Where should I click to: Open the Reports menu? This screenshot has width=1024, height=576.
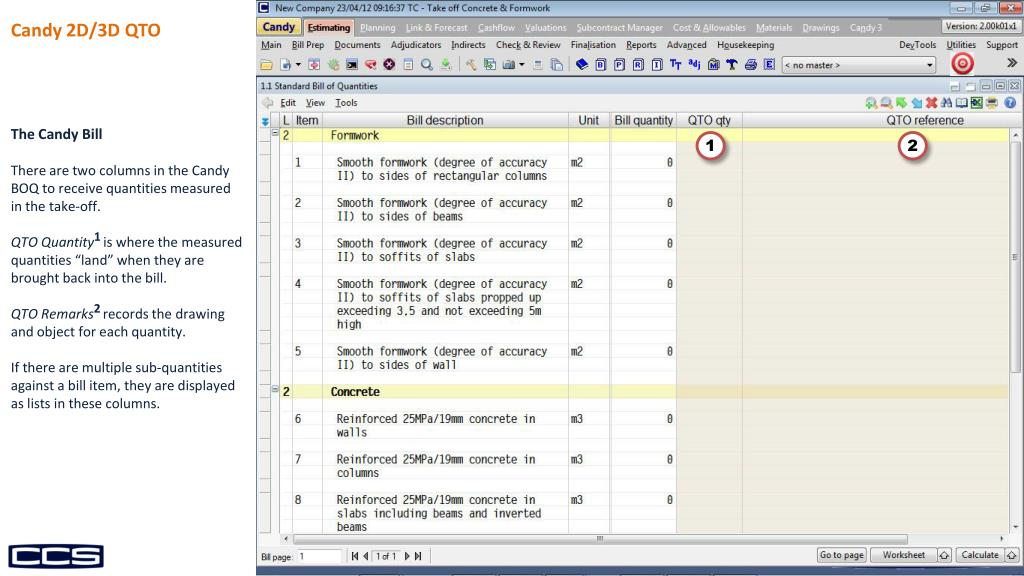(641, 44)
